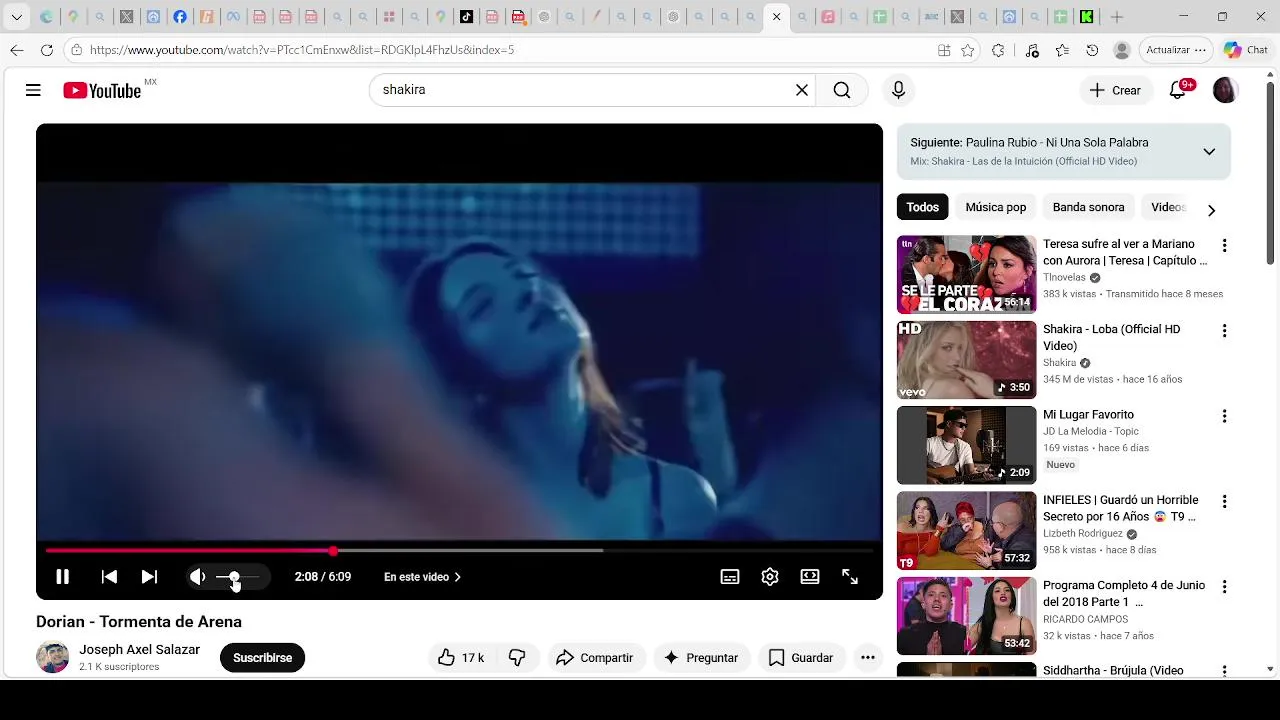Open the options menu for Shakira - Loba

pos(1224,331)
